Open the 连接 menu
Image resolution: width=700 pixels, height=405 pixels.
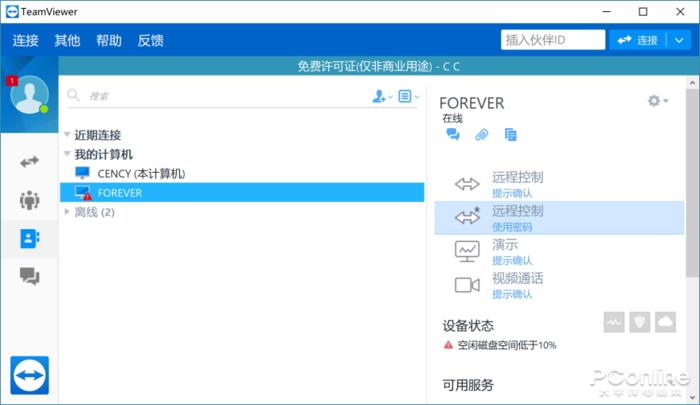[x=25, y=41]
